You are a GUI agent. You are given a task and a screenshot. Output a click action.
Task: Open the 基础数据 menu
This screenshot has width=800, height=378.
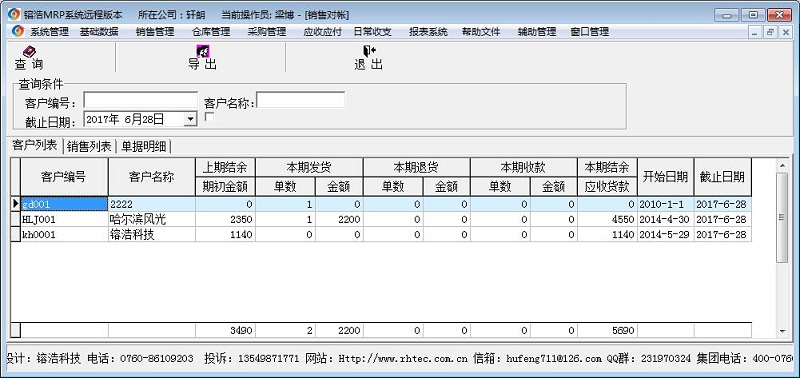pyautogui.click(x=99, y=32)
